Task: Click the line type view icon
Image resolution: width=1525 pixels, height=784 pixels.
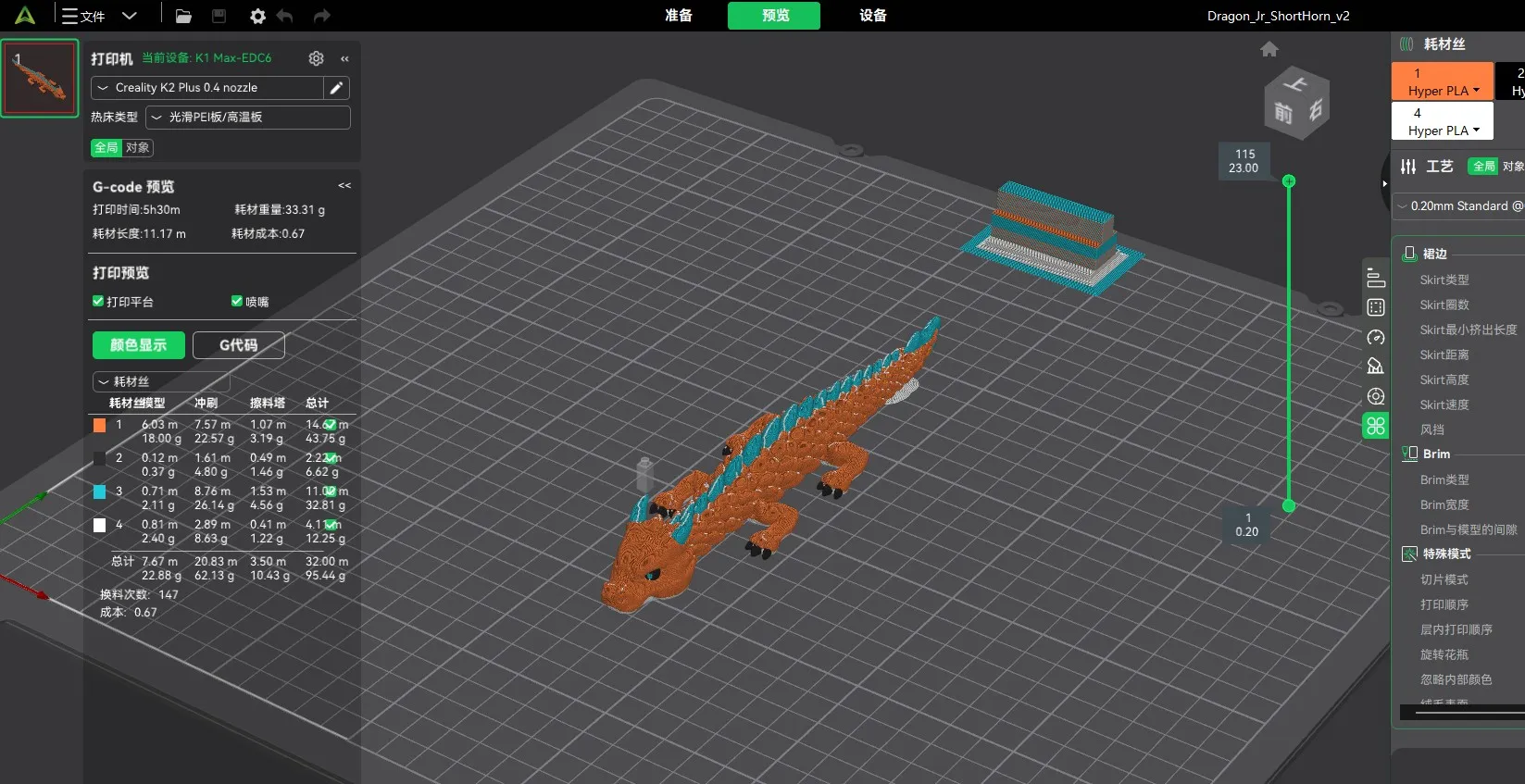Action: [x=1376, y=278]
